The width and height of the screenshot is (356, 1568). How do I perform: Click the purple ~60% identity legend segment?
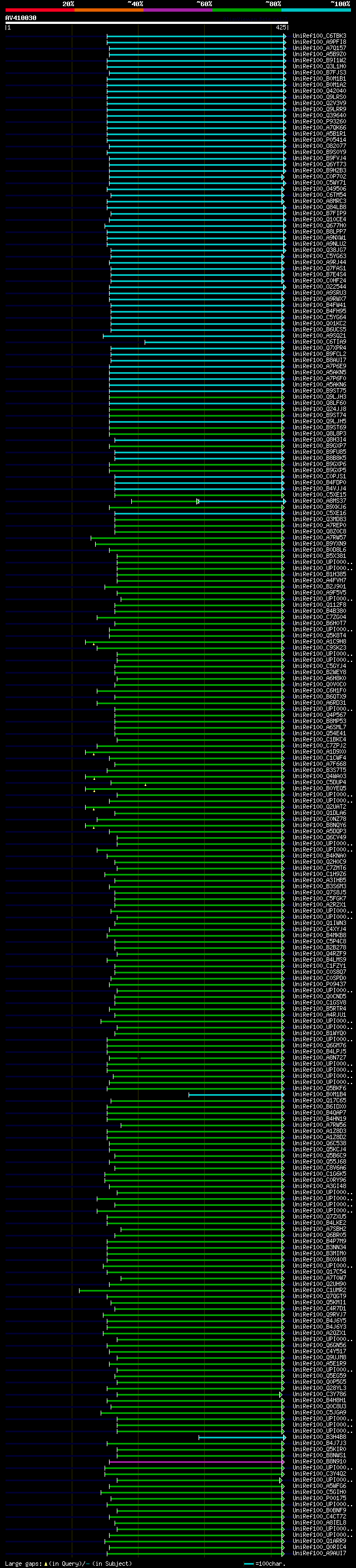point(179,10)
